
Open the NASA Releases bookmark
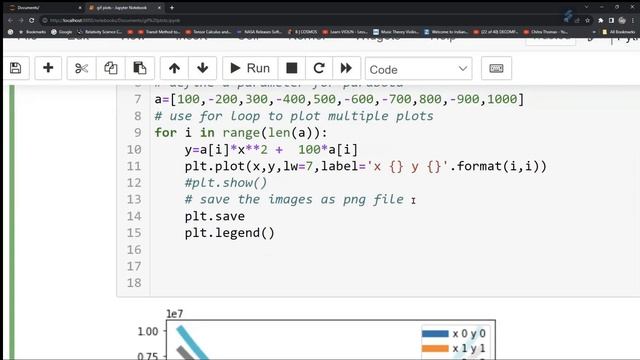point(259,32)
